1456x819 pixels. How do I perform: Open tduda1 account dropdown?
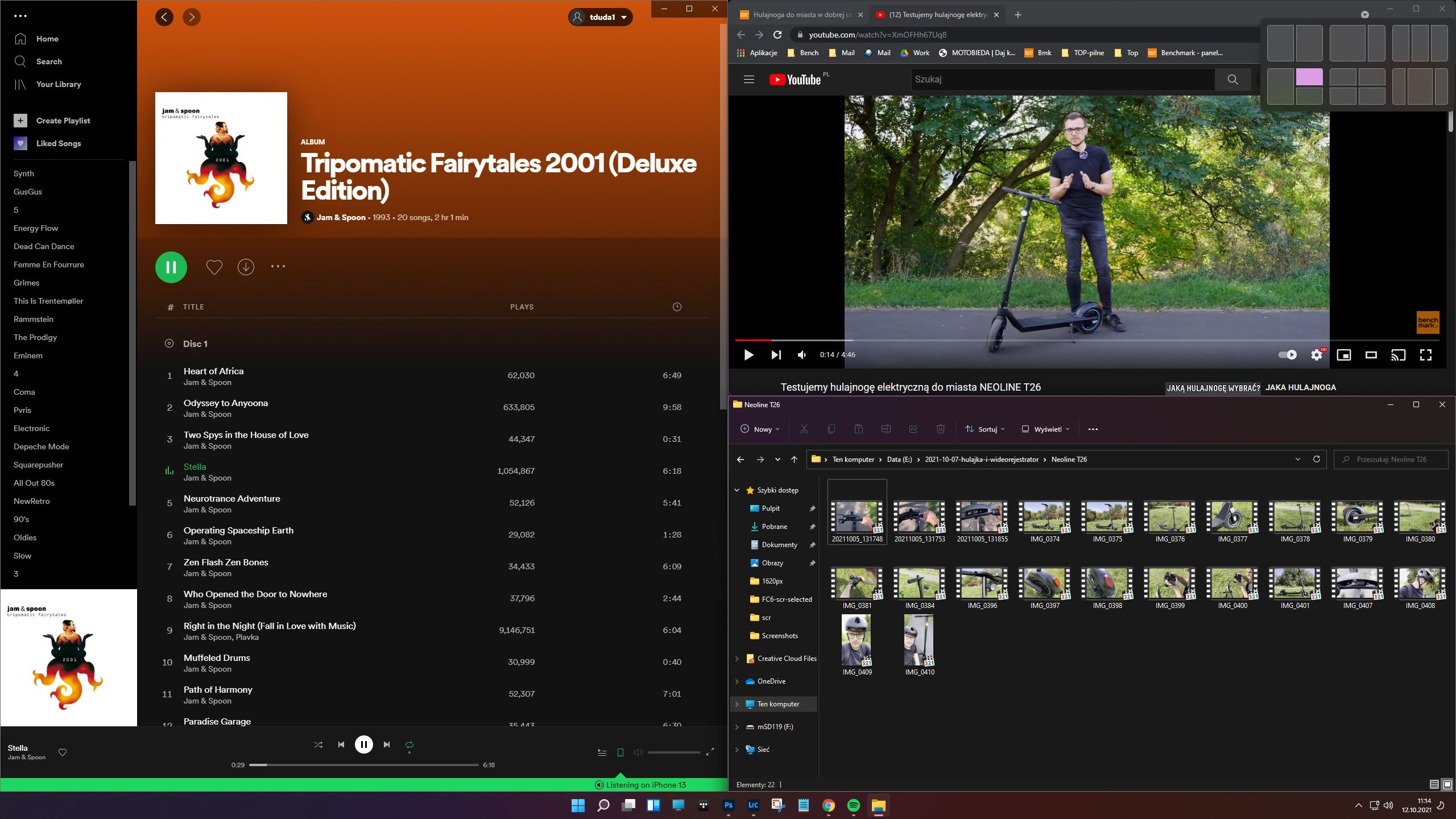tap(601, 17)
